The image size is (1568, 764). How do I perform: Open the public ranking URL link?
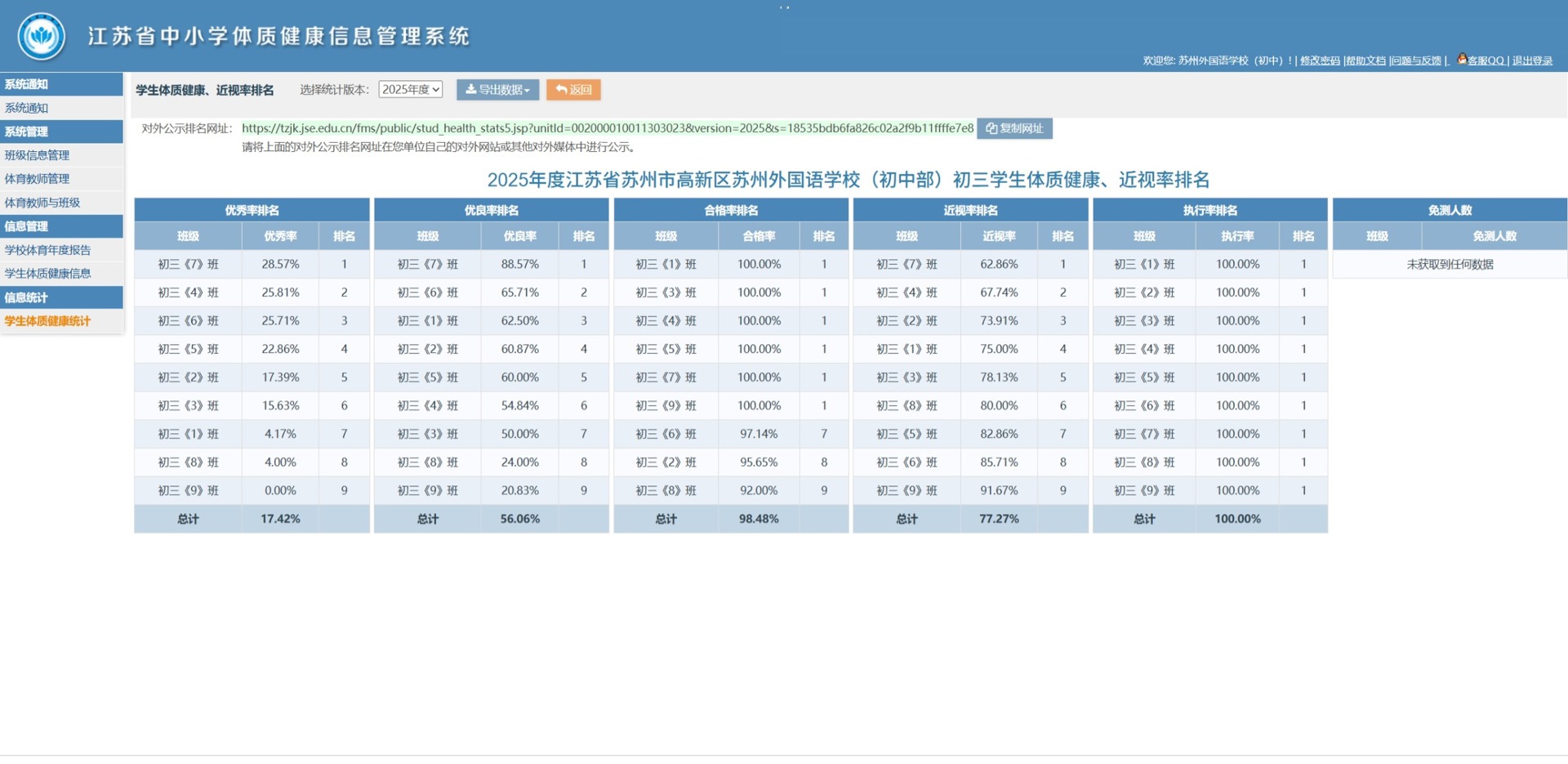coord(607,128)
